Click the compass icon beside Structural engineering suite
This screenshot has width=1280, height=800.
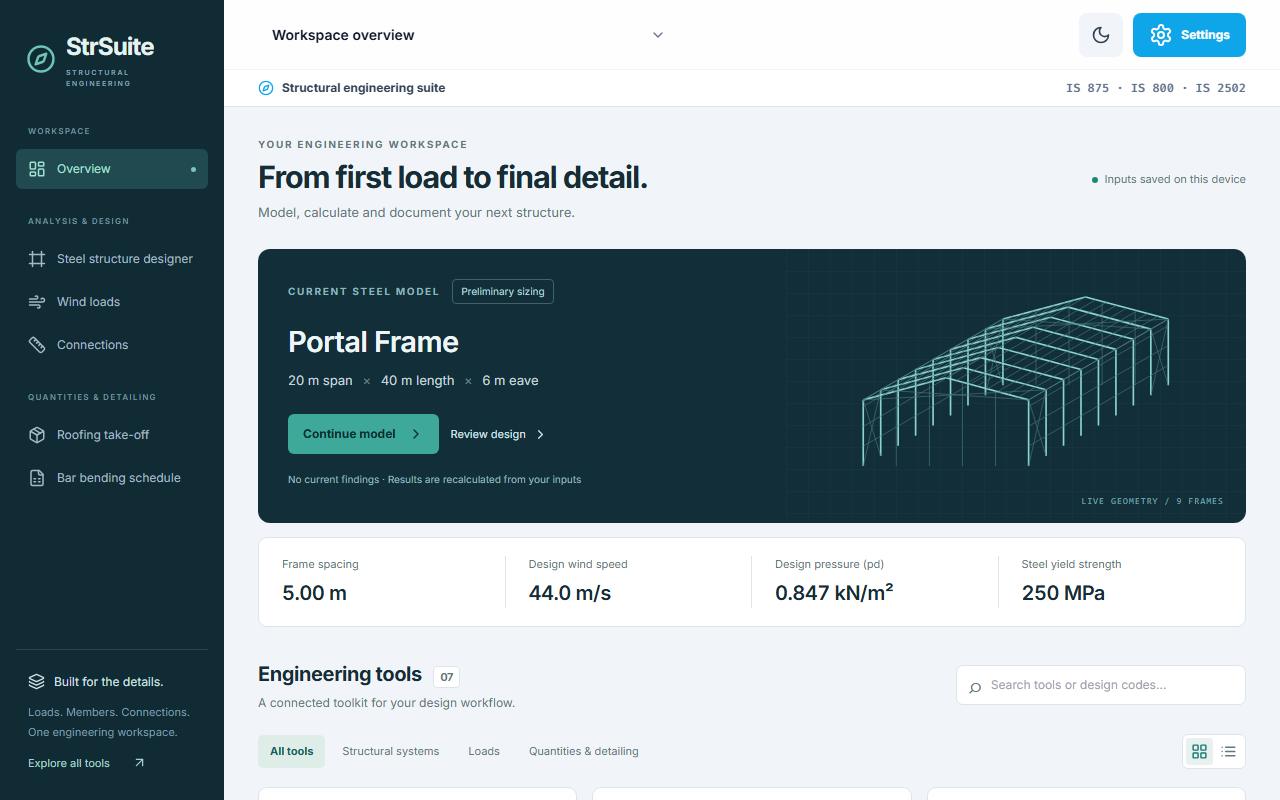[266, 88]
